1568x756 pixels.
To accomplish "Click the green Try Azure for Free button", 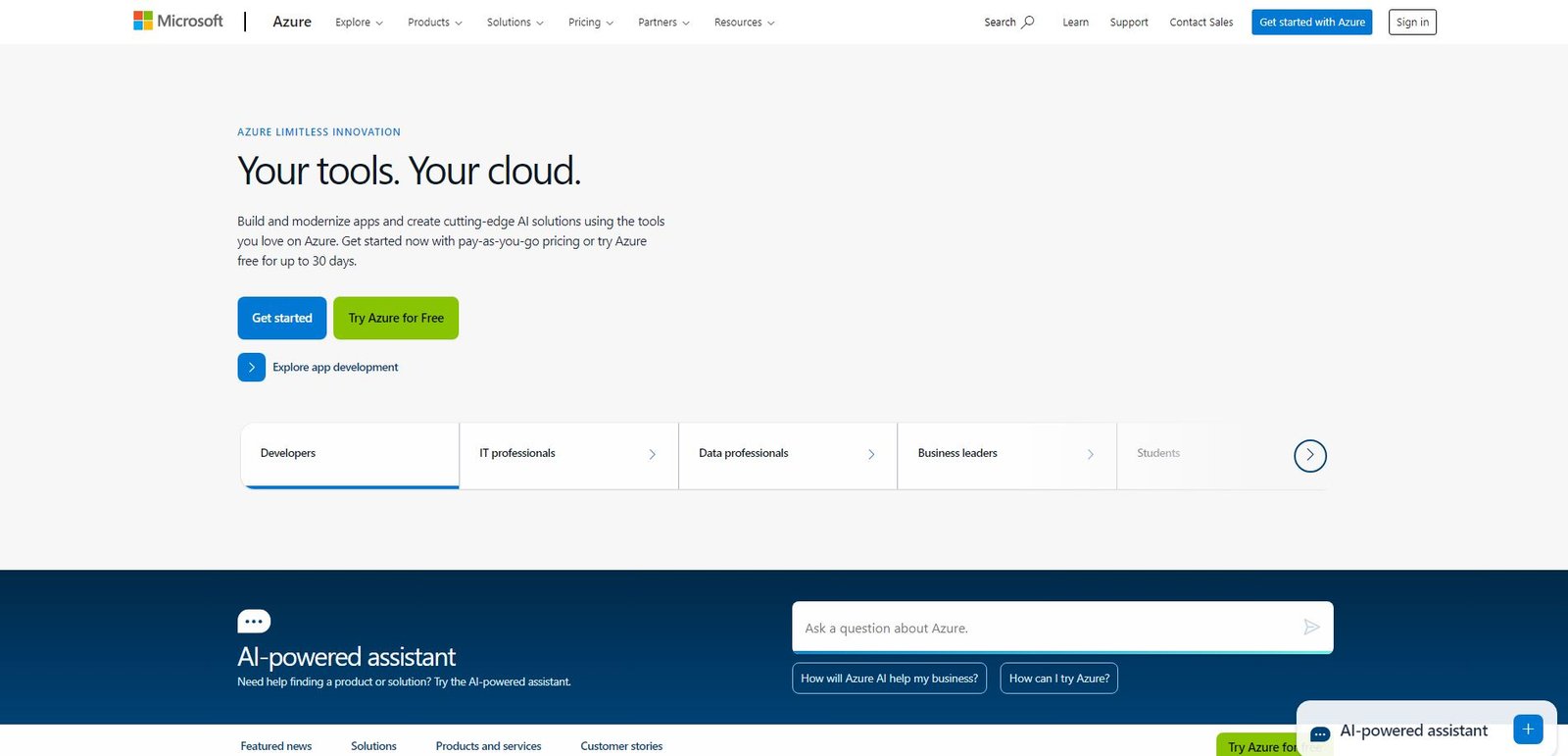I will click(396, 318).
